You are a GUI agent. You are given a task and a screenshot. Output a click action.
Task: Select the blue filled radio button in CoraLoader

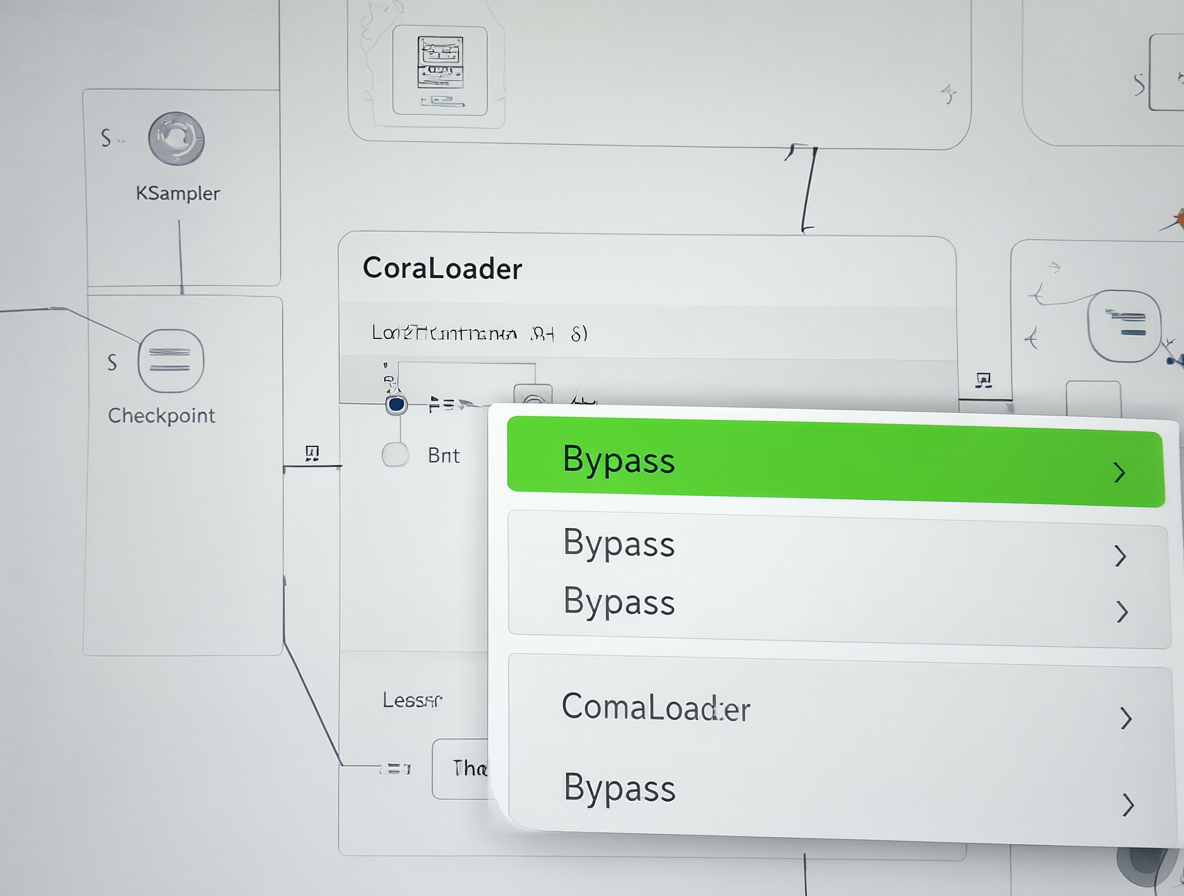pyautogui.click(x=396, y=405)
